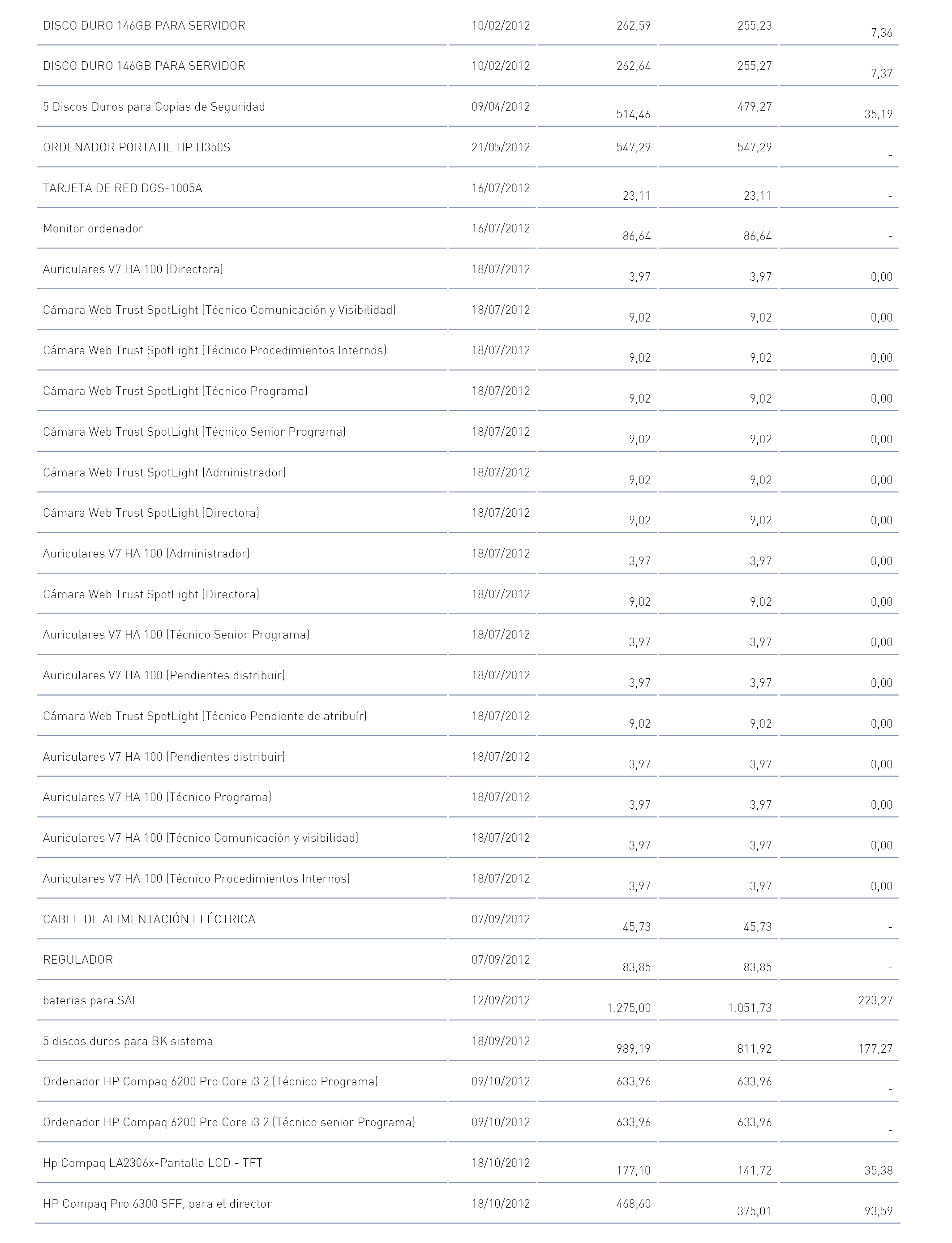Click CABLE DE ALIMENTACIÓN ELÉCTRICA entry
This screenshot has height=1243, width=952.
tap(149, 919)
